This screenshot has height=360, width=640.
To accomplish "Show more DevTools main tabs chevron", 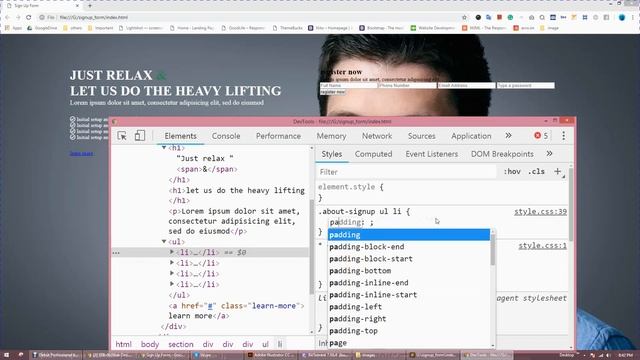I will 508,136.
